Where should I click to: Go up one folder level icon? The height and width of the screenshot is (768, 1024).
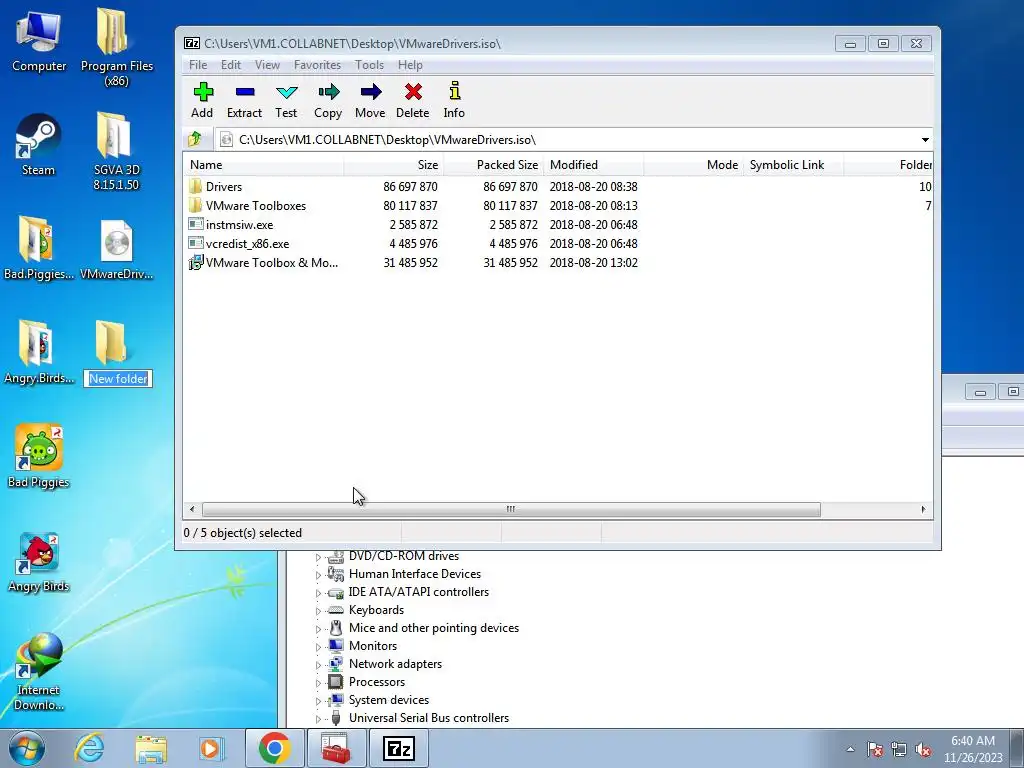(195, 139)
